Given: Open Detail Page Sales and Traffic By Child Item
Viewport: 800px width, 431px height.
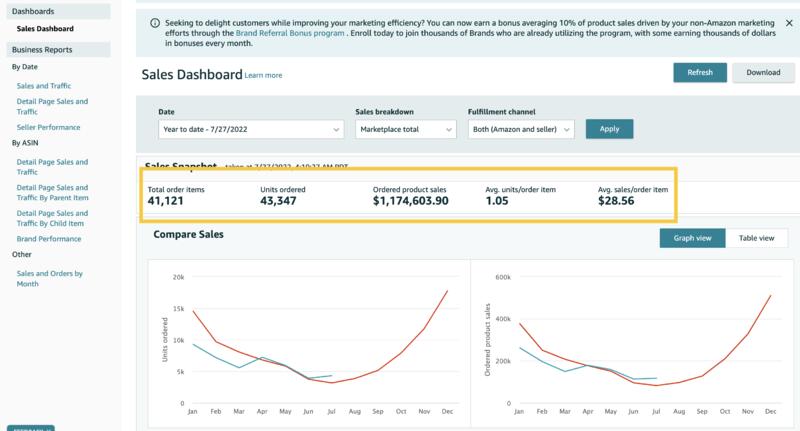Looking at the screenshot, I should 52,218.
